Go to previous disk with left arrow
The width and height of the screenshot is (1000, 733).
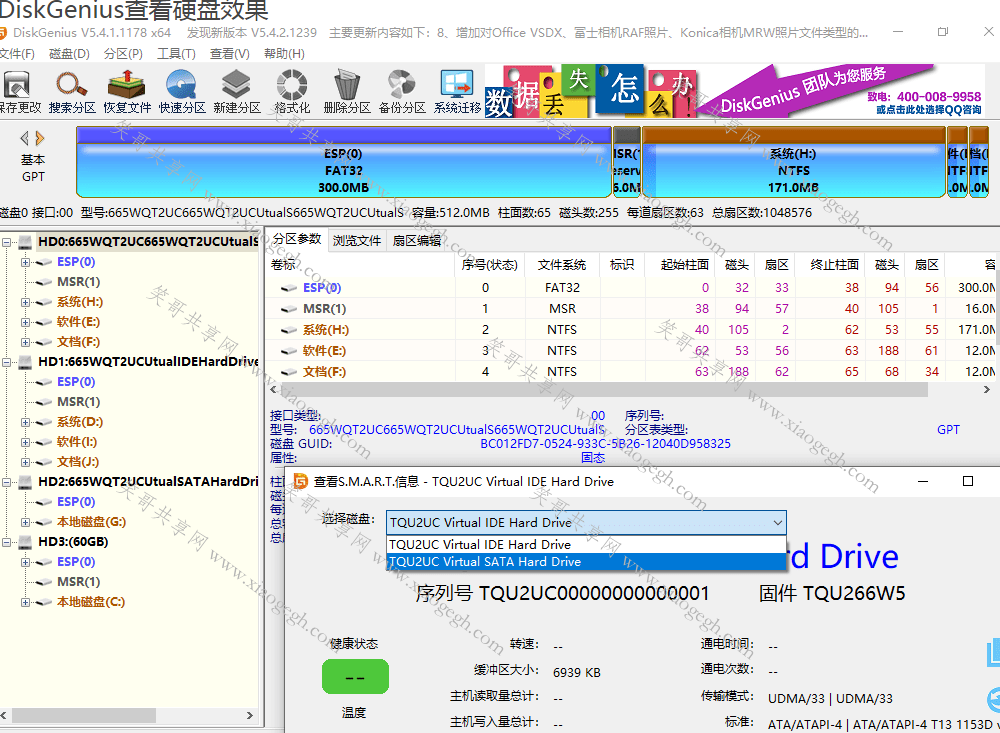25,138
